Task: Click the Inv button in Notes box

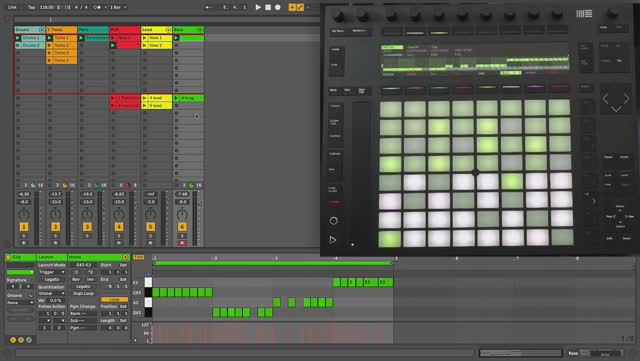Action: 90,279
